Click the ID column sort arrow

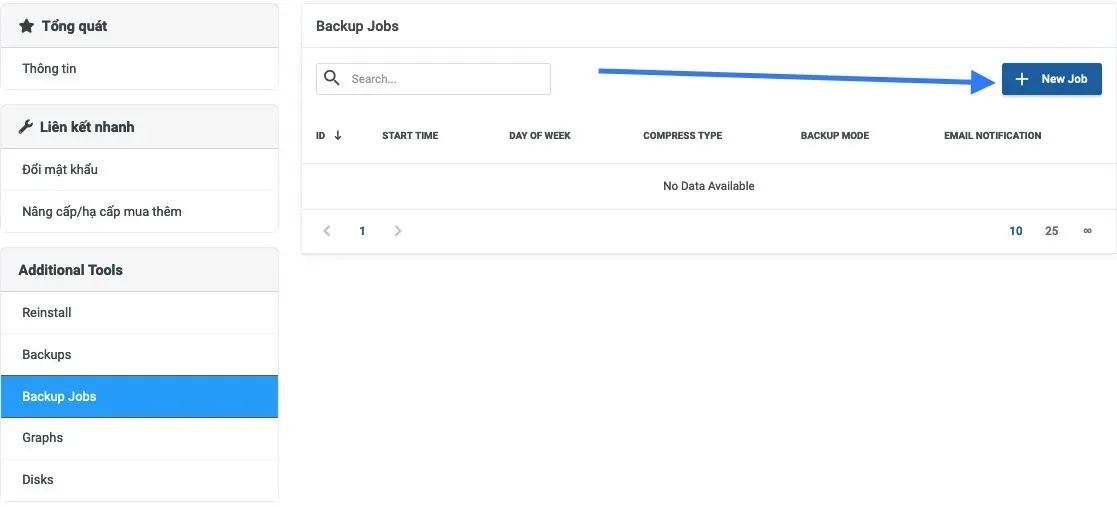(x=338, y=135)
